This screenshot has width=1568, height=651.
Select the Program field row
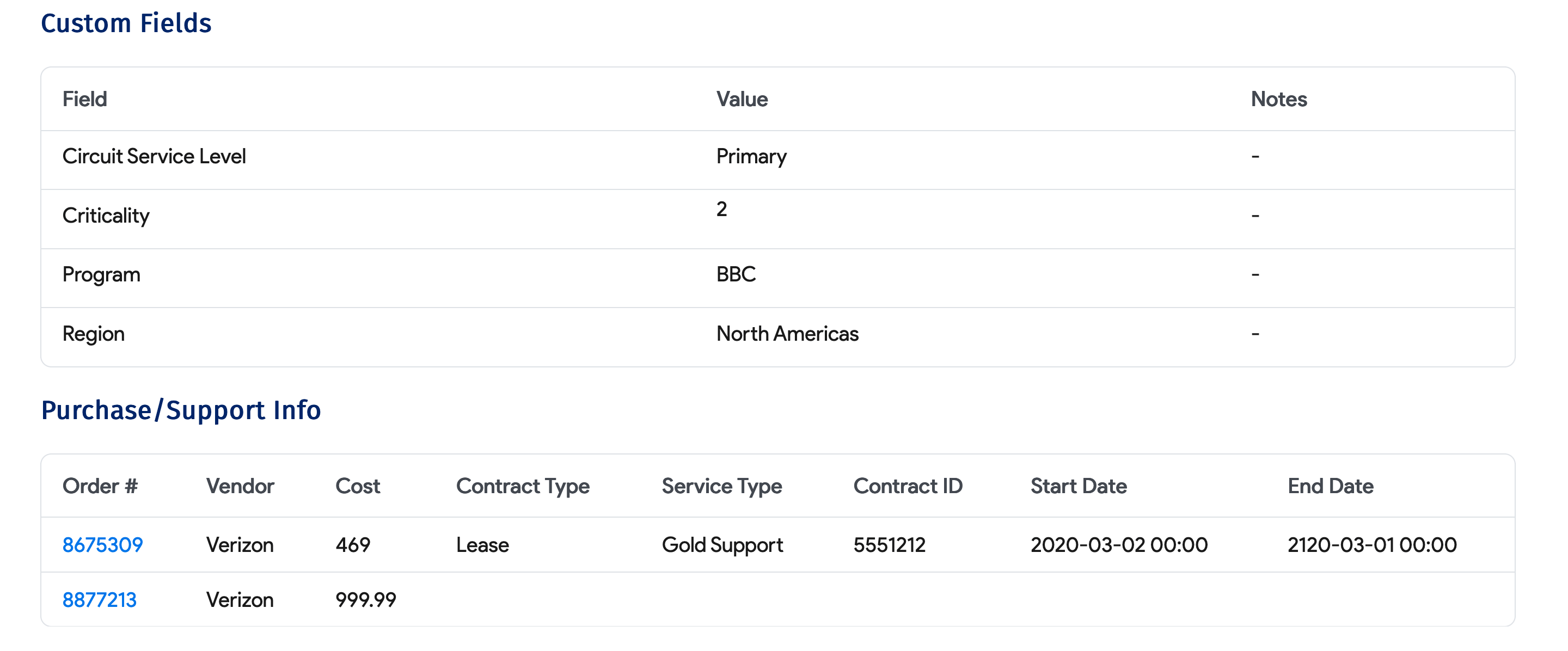click(x=101, y=274)
